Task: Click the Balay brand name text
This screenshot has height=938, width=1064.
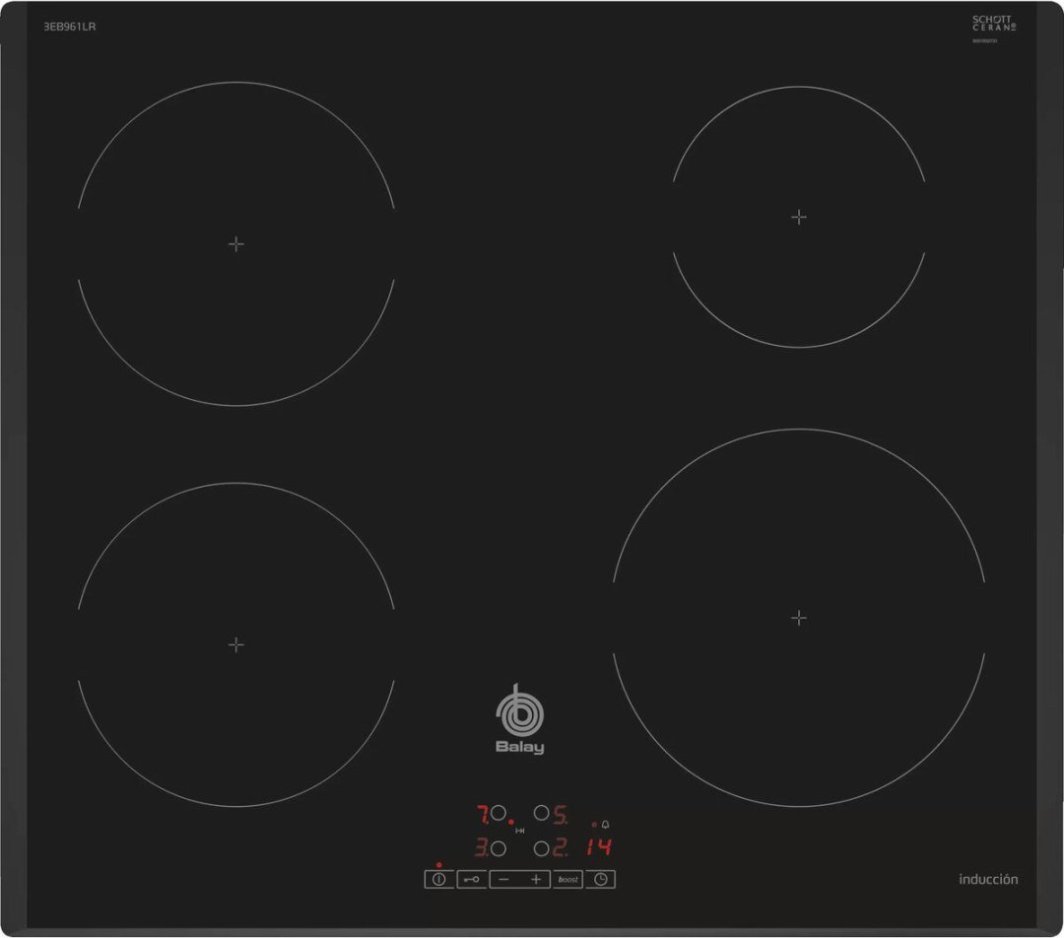Action: click(x=520, y=747)
